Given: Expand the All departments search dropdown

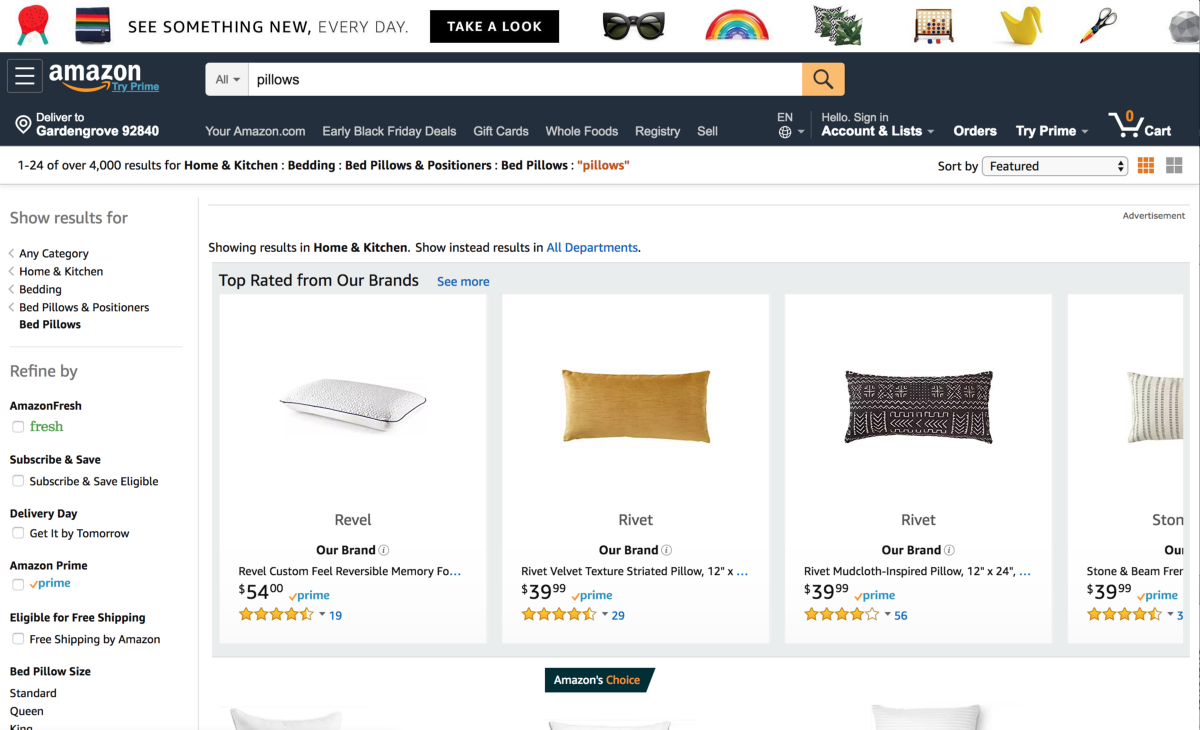Looking at the screenshot, I should (x=228, y=79).
